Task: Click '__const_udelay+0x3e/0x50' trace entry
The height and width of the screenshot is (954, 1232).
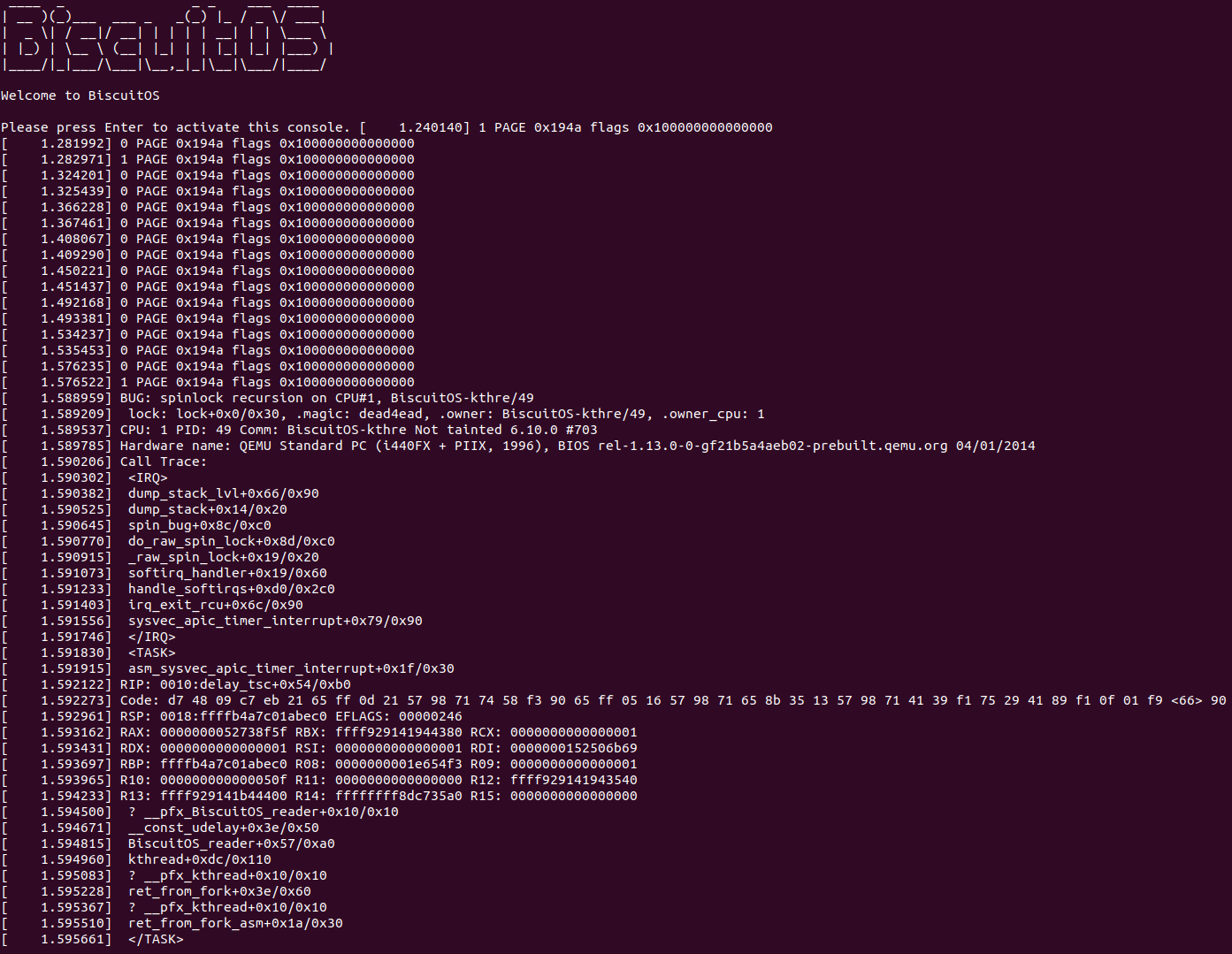Action: [224, 828]
